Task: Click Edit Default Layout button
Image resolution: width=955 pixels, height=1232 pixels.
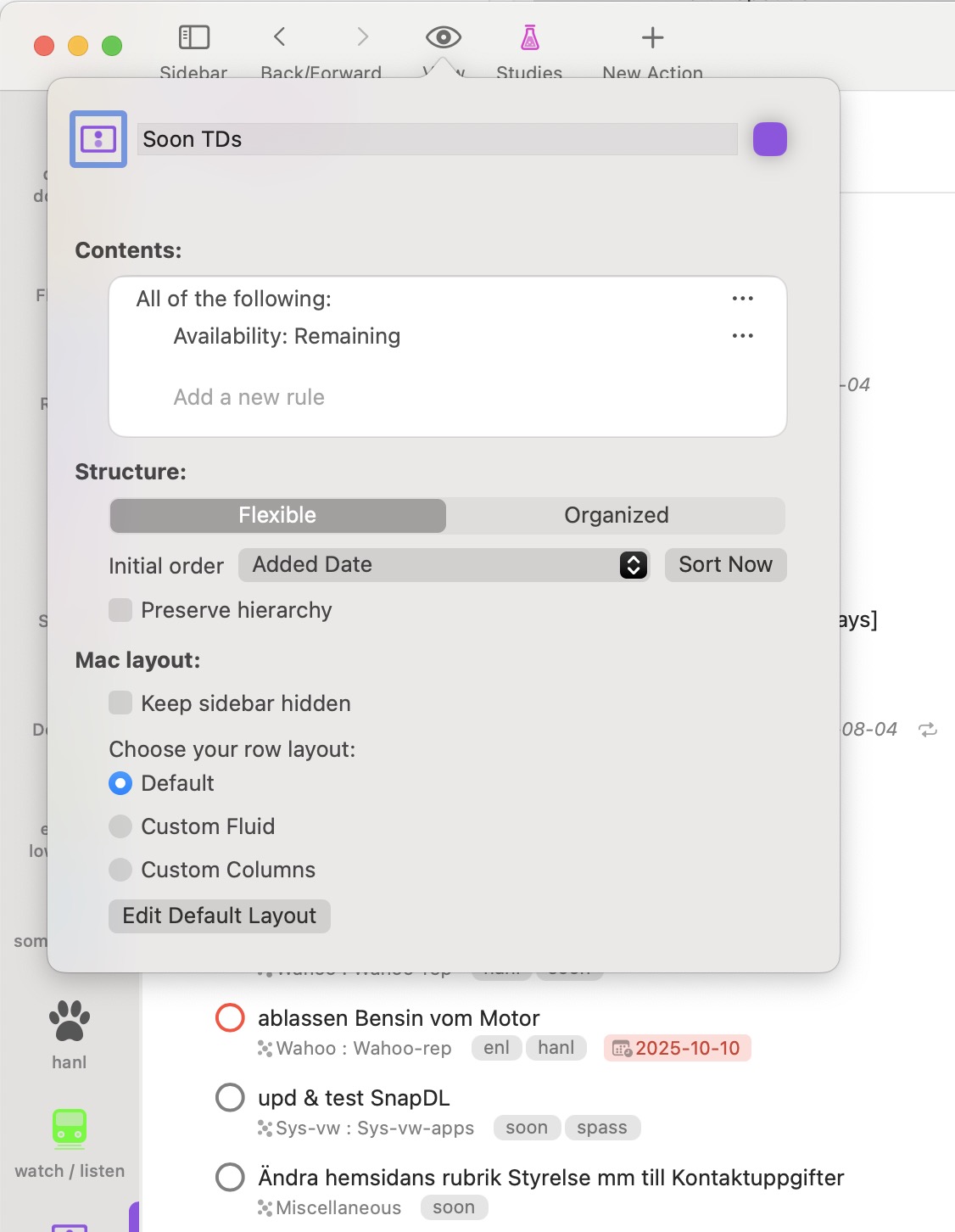Action: (219, 916)
